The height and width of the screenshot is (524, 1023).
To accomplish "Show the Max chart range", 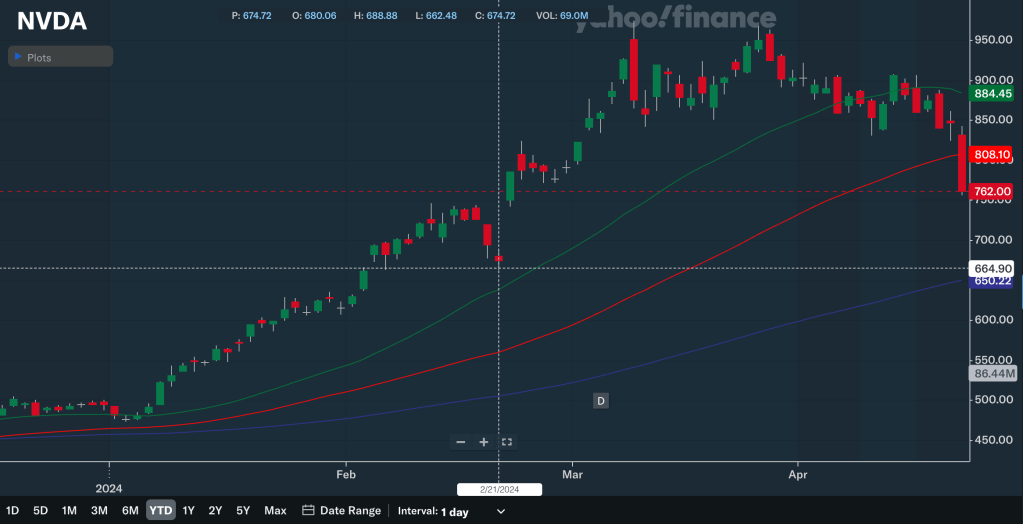I will (x=275, y=510).
